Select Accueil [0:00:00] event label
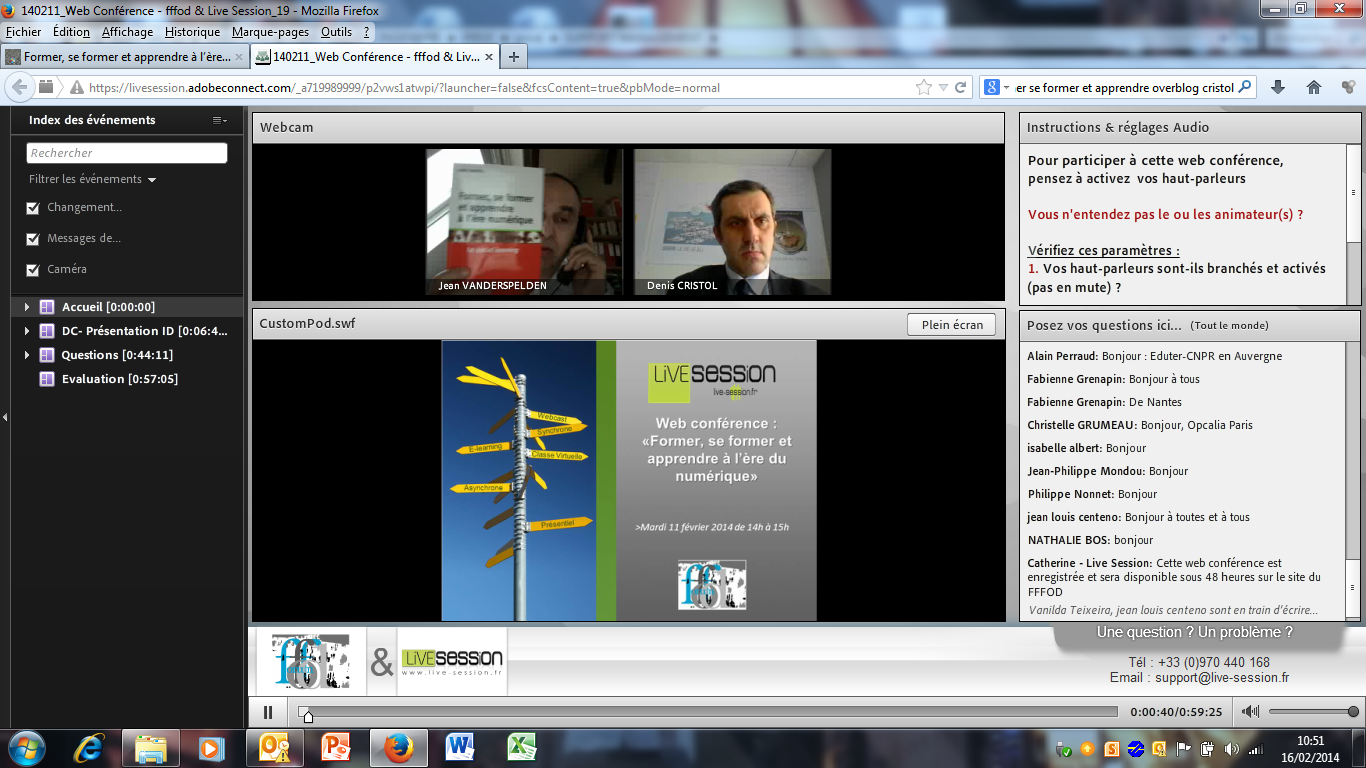This screenshot has width=1366, height=768. [x=108, y=307]
